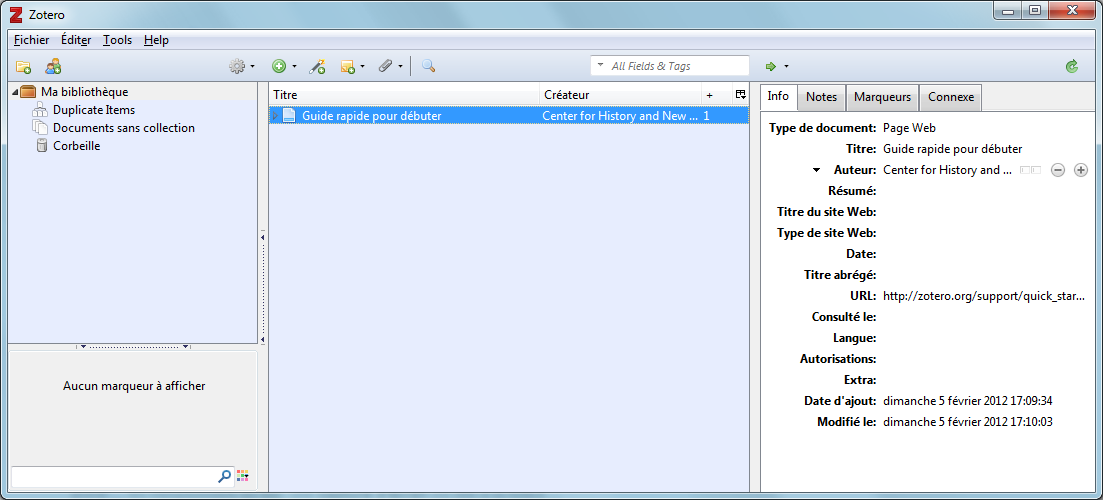The height and width of the screenshot is (500, 1103).
Task: Click the paperclip attachment icon
Action: 385,66
